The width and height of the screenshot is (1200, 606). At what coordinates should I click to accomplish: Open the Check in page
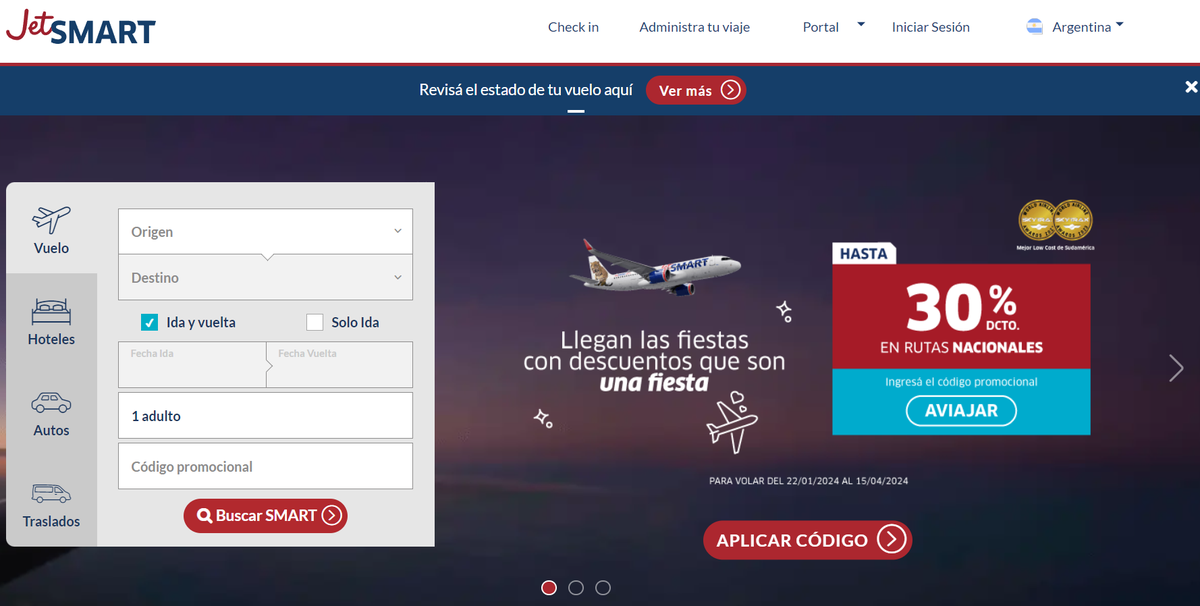pyautogui.click(x=573, y=27)
